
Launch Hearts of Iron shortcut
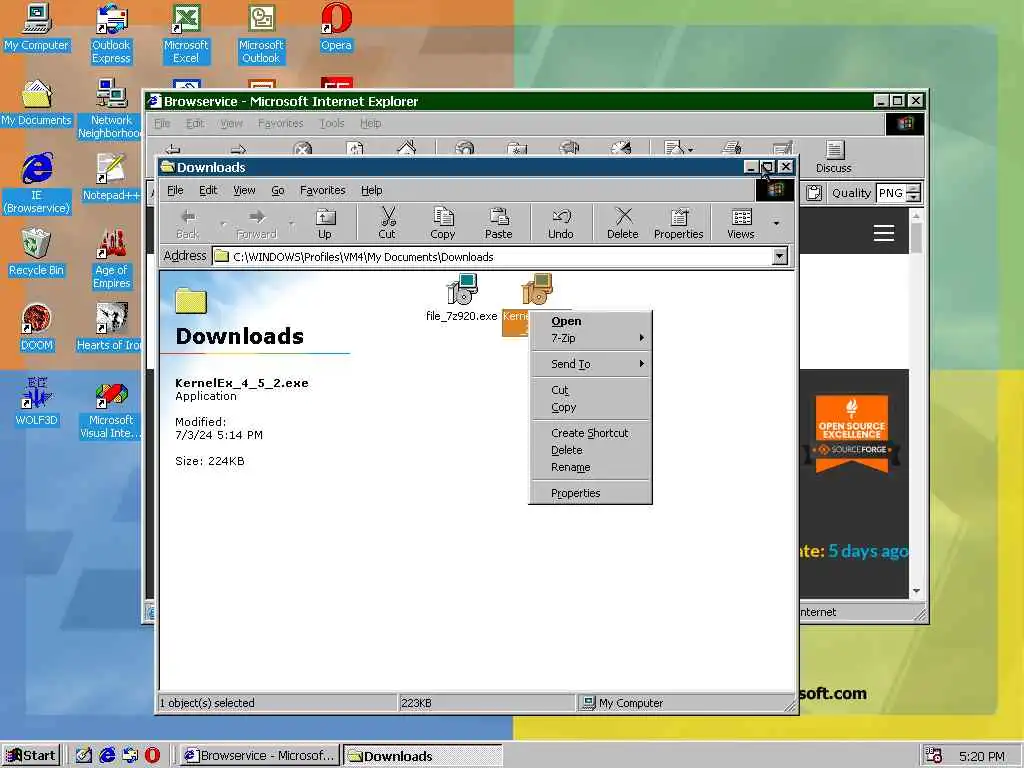coord(110,327)
